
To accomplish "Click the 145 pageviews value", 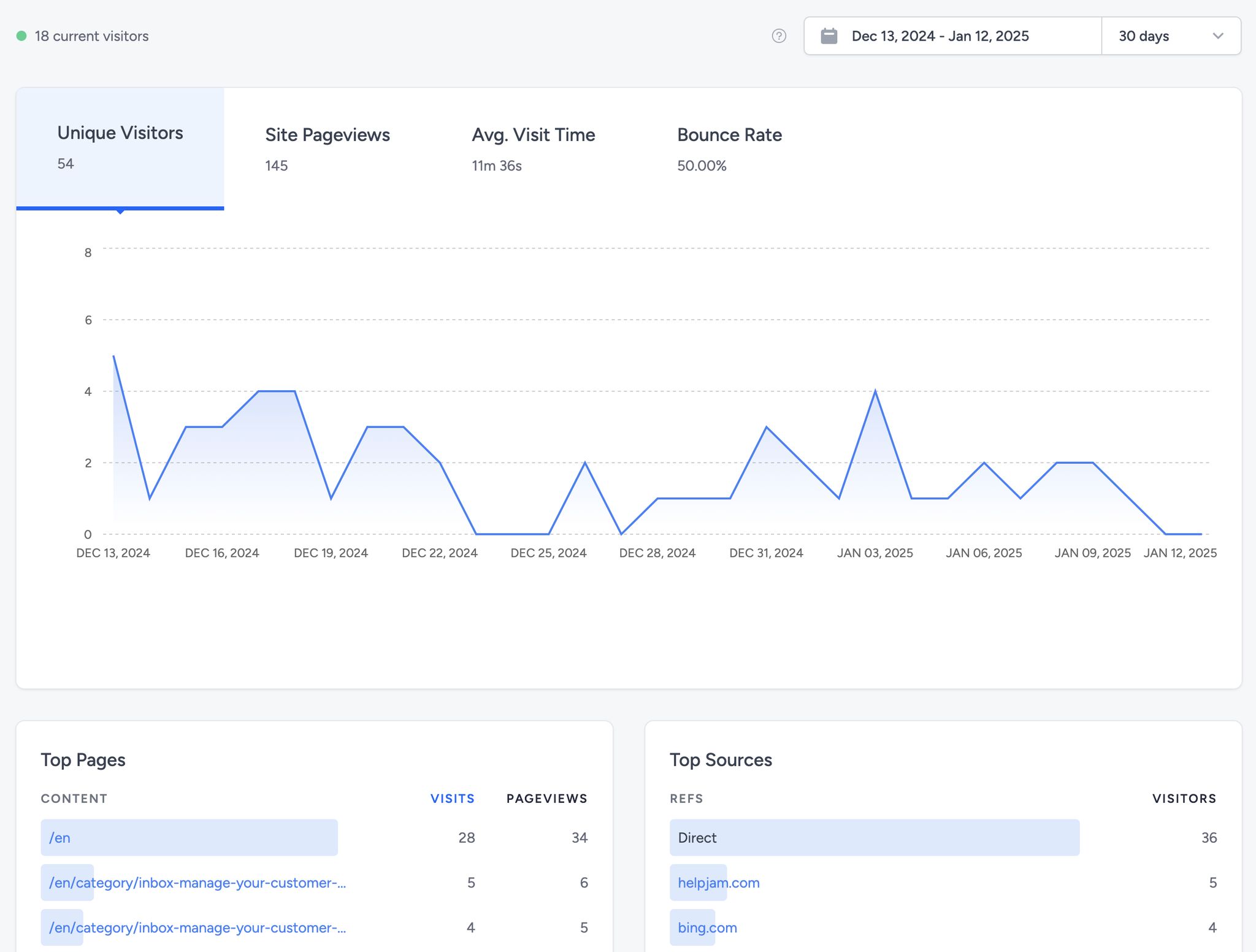I will point(277,166).
